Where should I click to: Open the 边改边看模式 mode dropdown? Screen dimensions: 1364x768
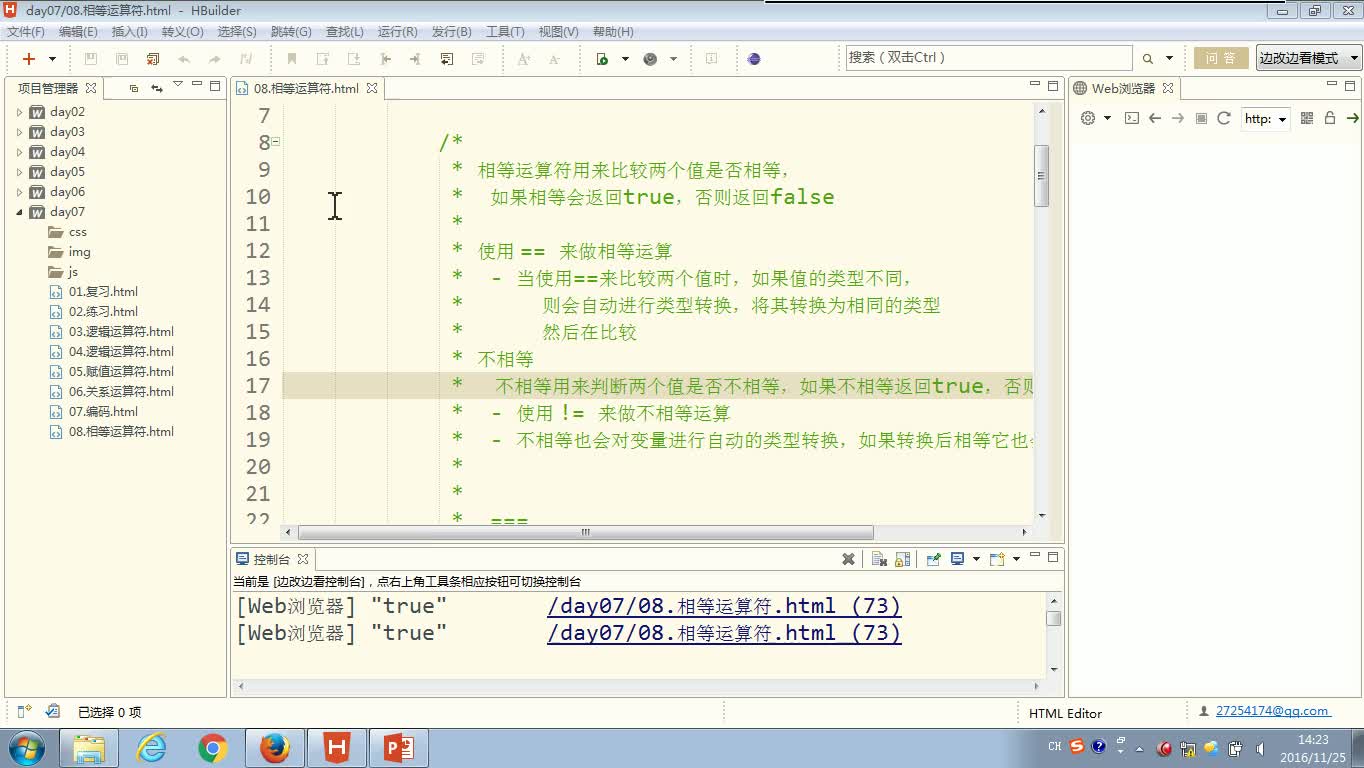coord(1309,58)
